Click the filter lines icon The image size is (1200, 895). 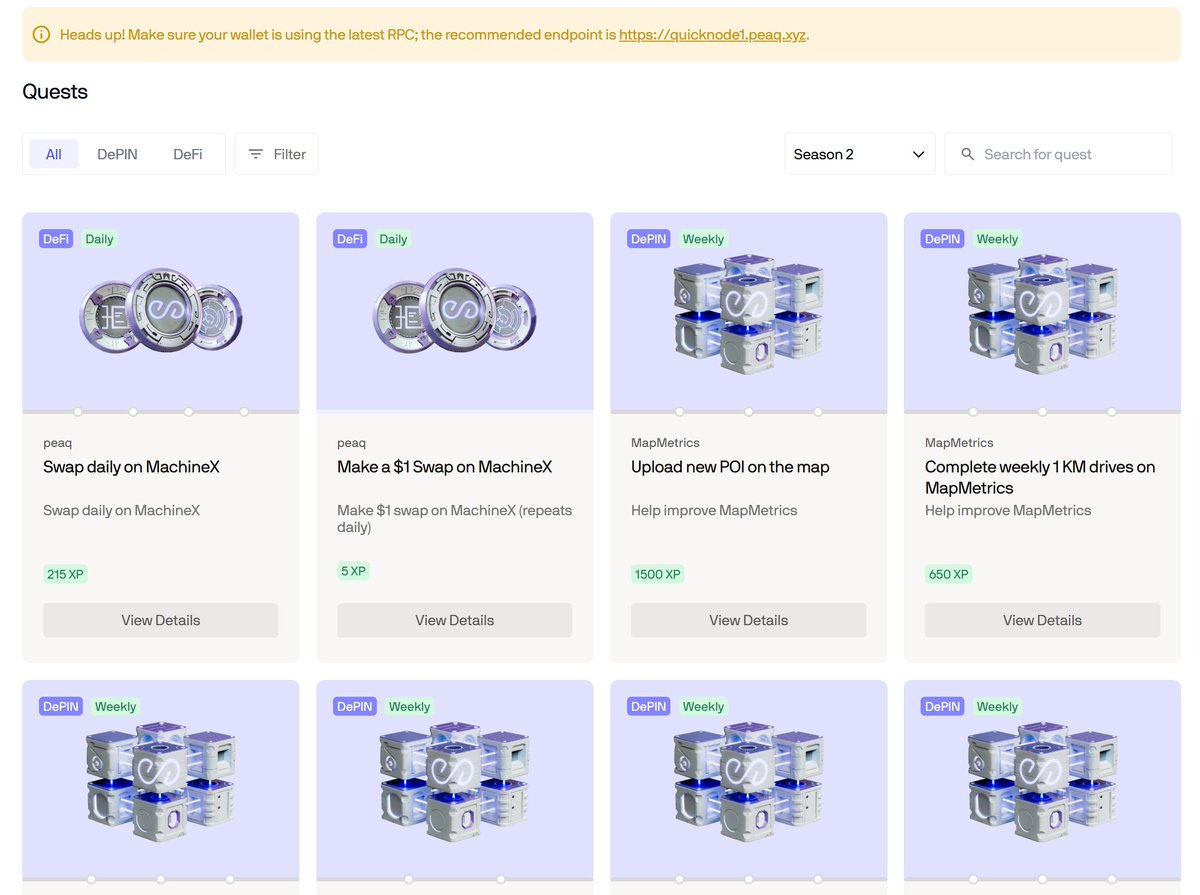[x=256, y=154]
